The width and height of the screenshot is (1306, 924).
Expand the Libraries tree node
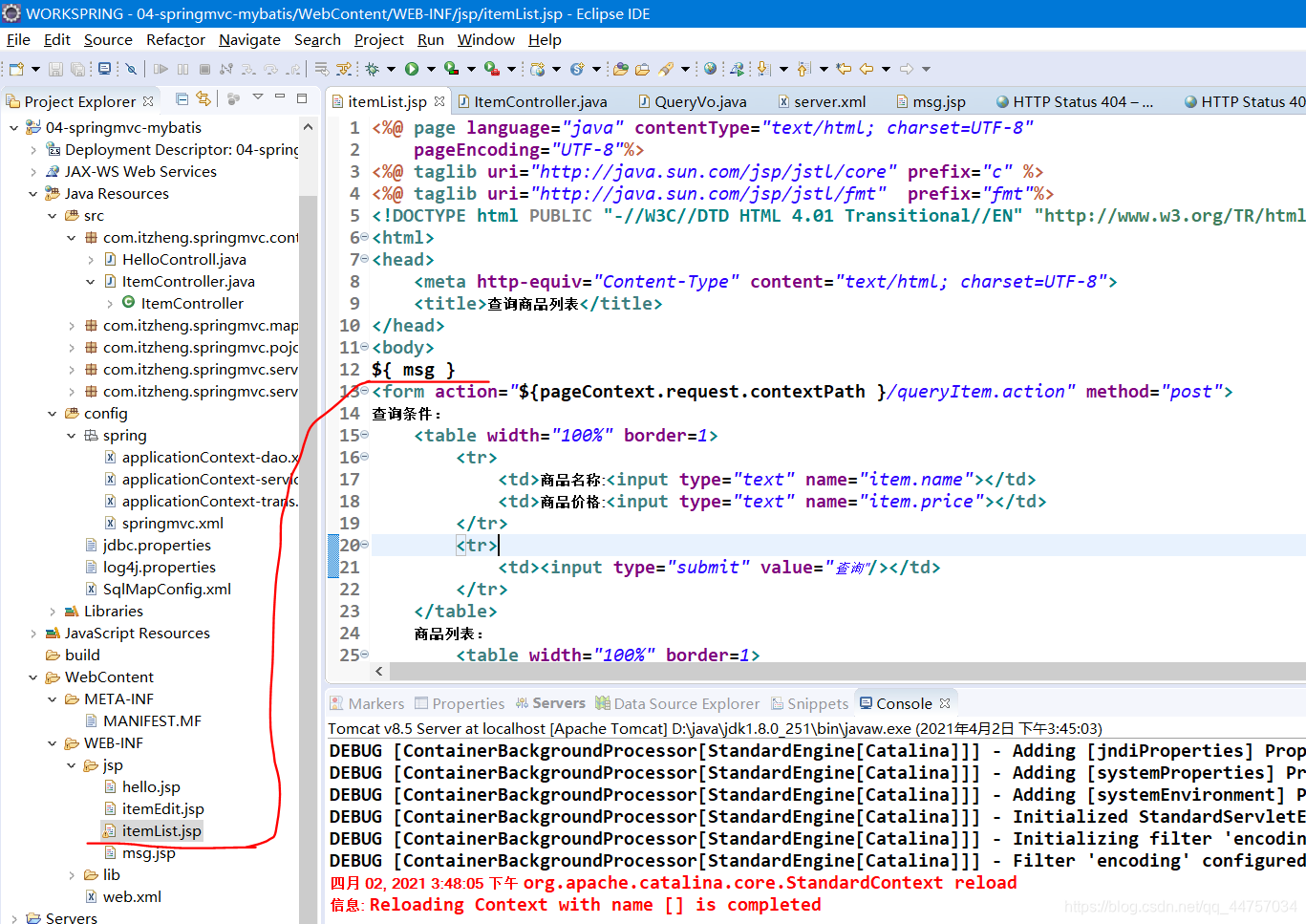(52, 611)
